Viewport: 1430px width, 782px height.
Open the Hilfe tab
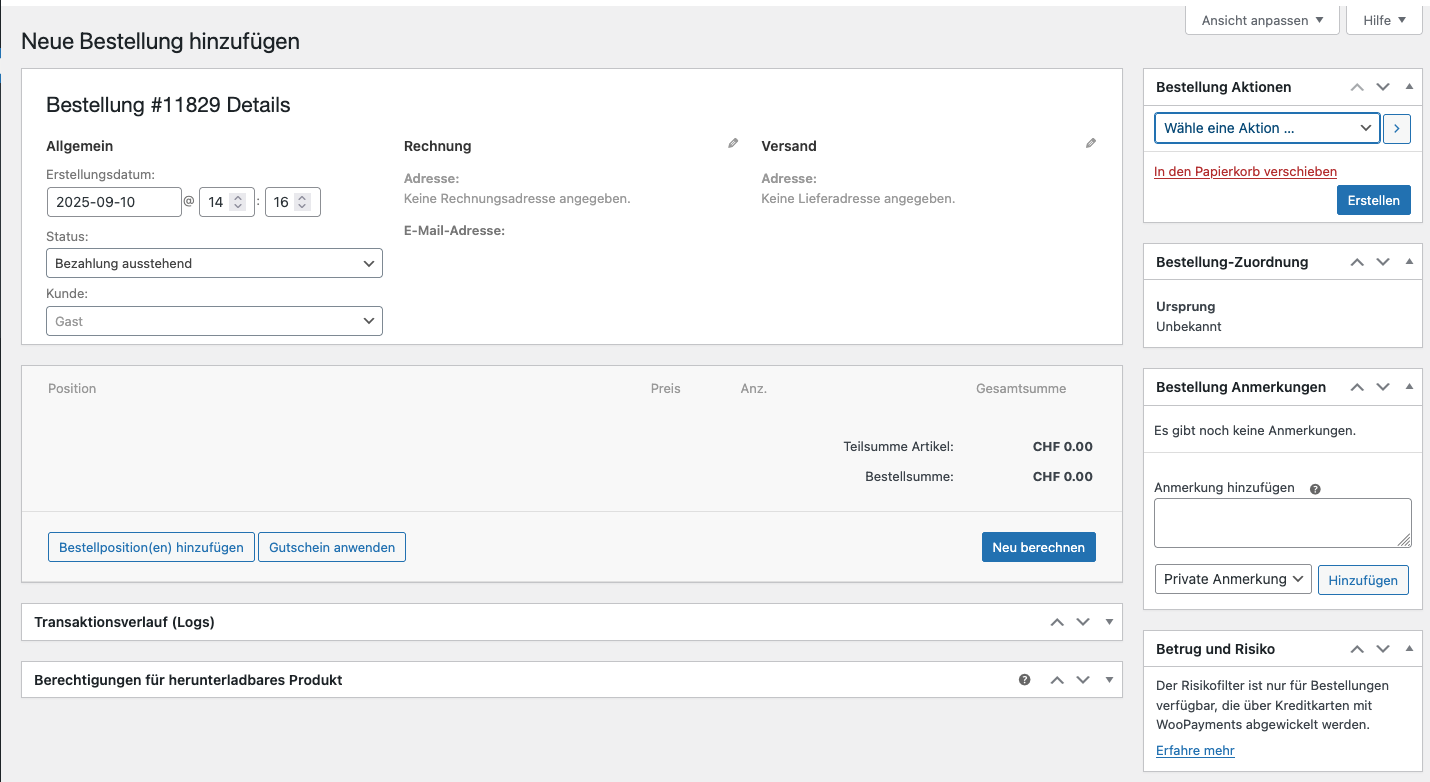pos(1384,20)
